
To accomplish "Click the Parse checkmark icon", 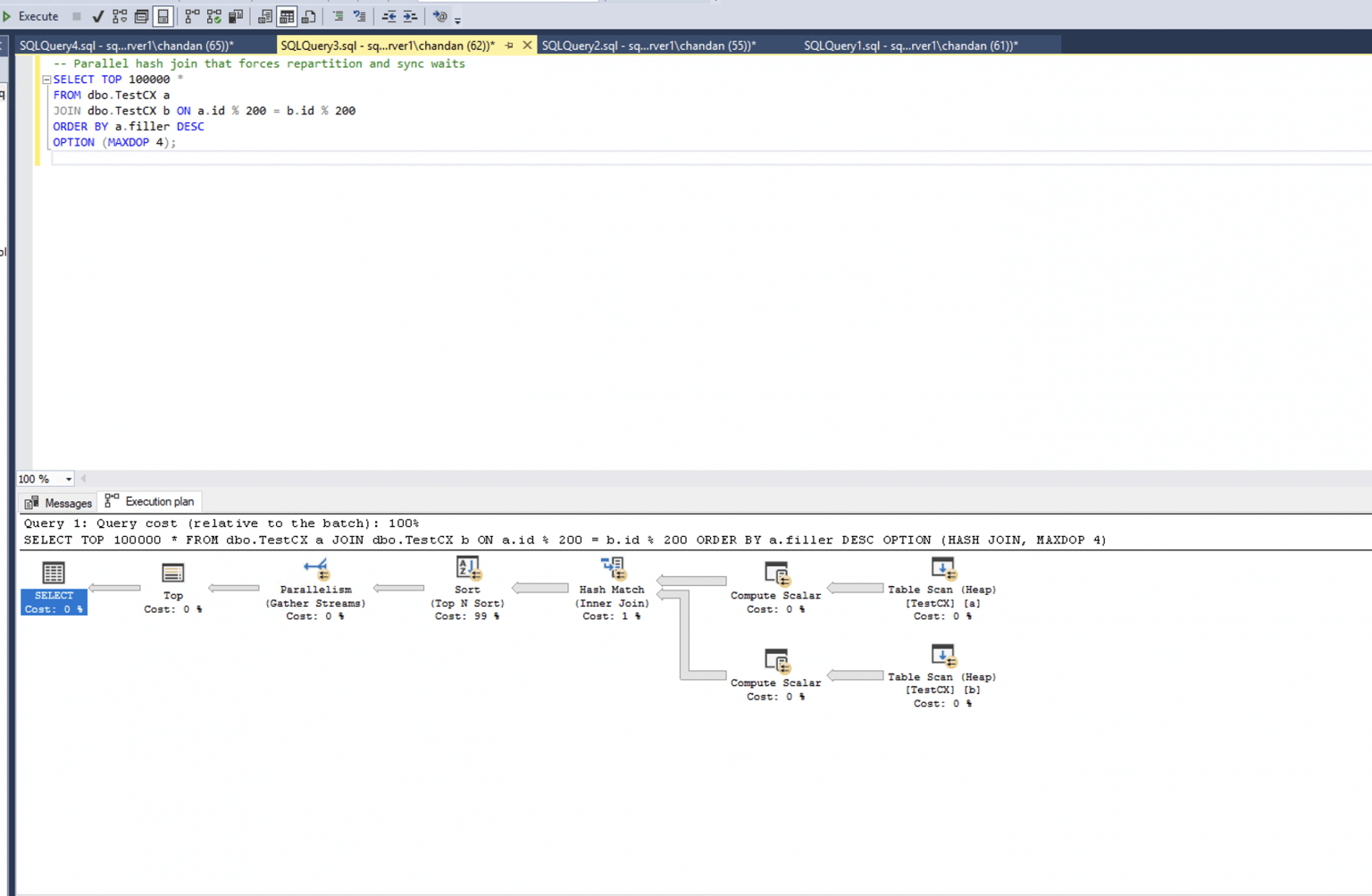I will (x=98, y=16).
